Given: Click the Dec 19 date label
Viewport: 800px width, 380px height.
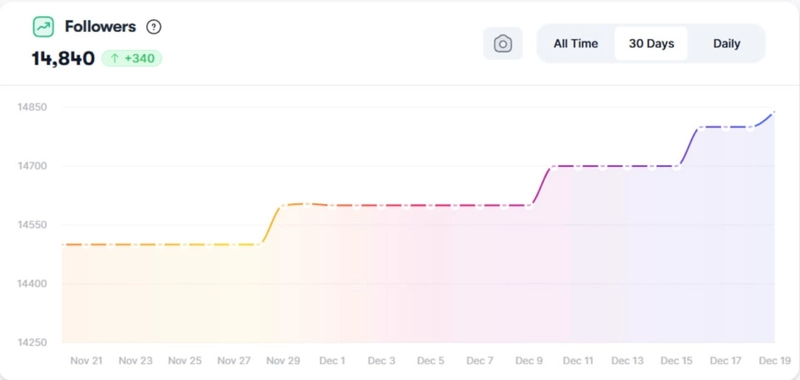Looking at the screenshot, I should 775,361.
